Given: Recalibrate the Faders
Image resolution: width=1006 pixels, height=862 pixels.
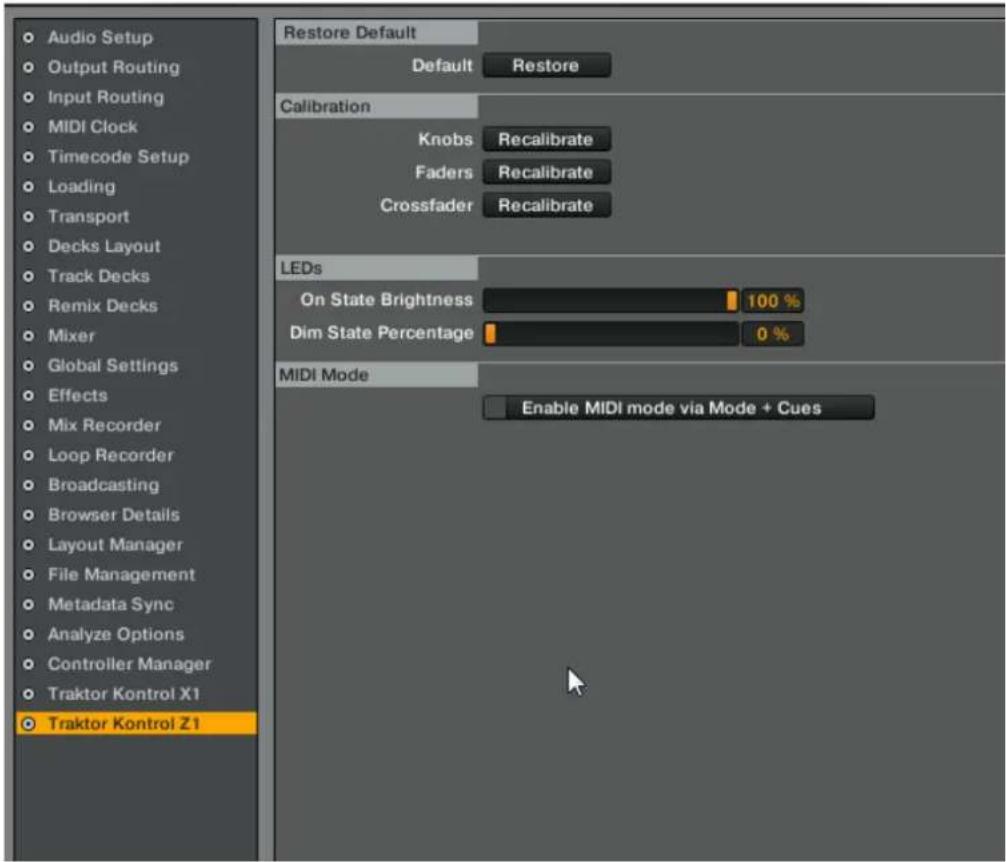Looking at the screenshot, I should (x=546, y=172).
